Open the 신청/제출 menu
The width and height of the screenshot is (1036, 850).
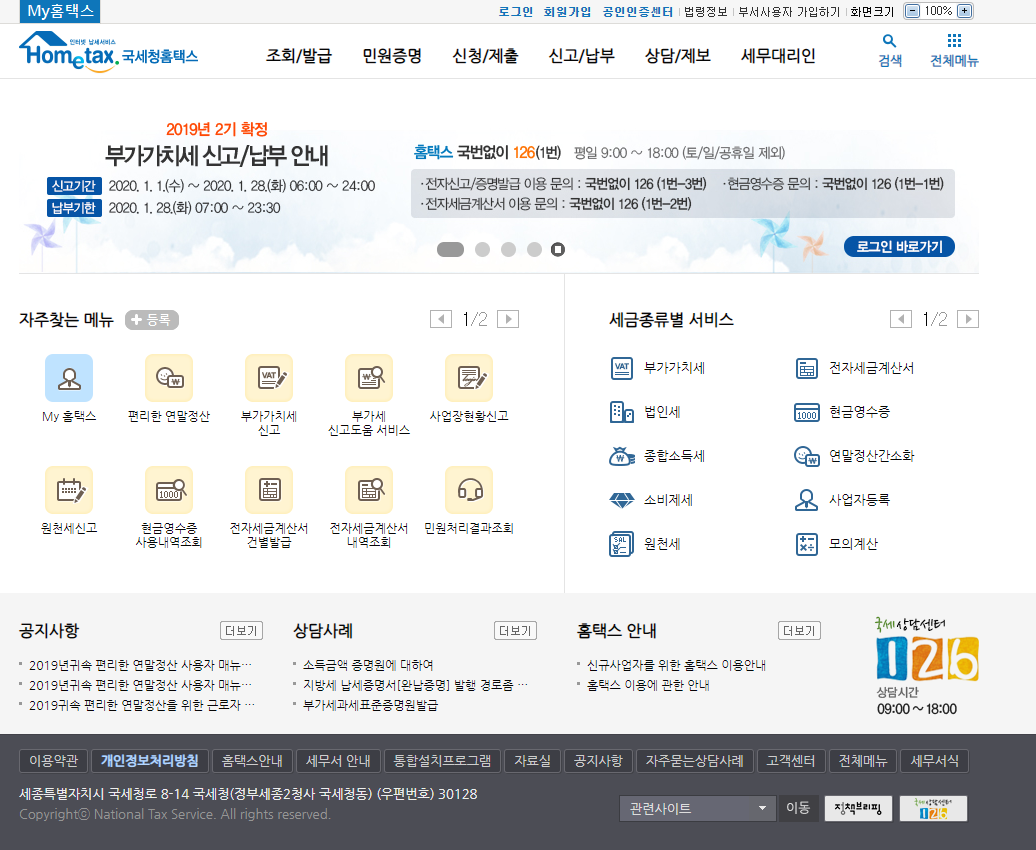[x=485, y=56]
